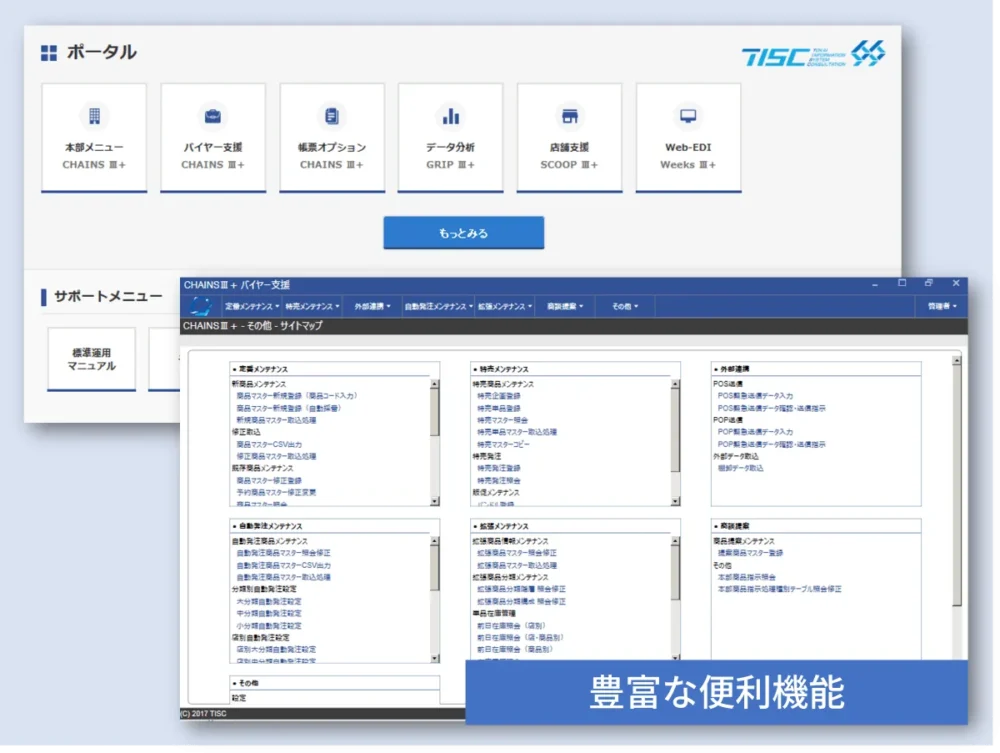The width and height of the screenshot is (1000, 753).
Task: Click the monitor icon on the Web-EDI card
Action: point(688,116)
